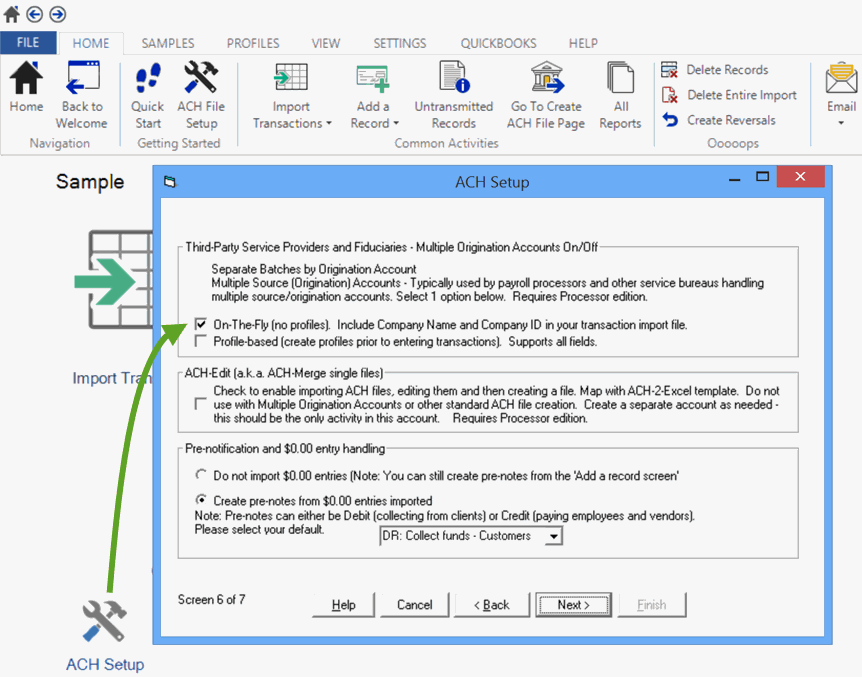Click the Create Reversals icon
The image size is (862, 677).
[670, 120]
